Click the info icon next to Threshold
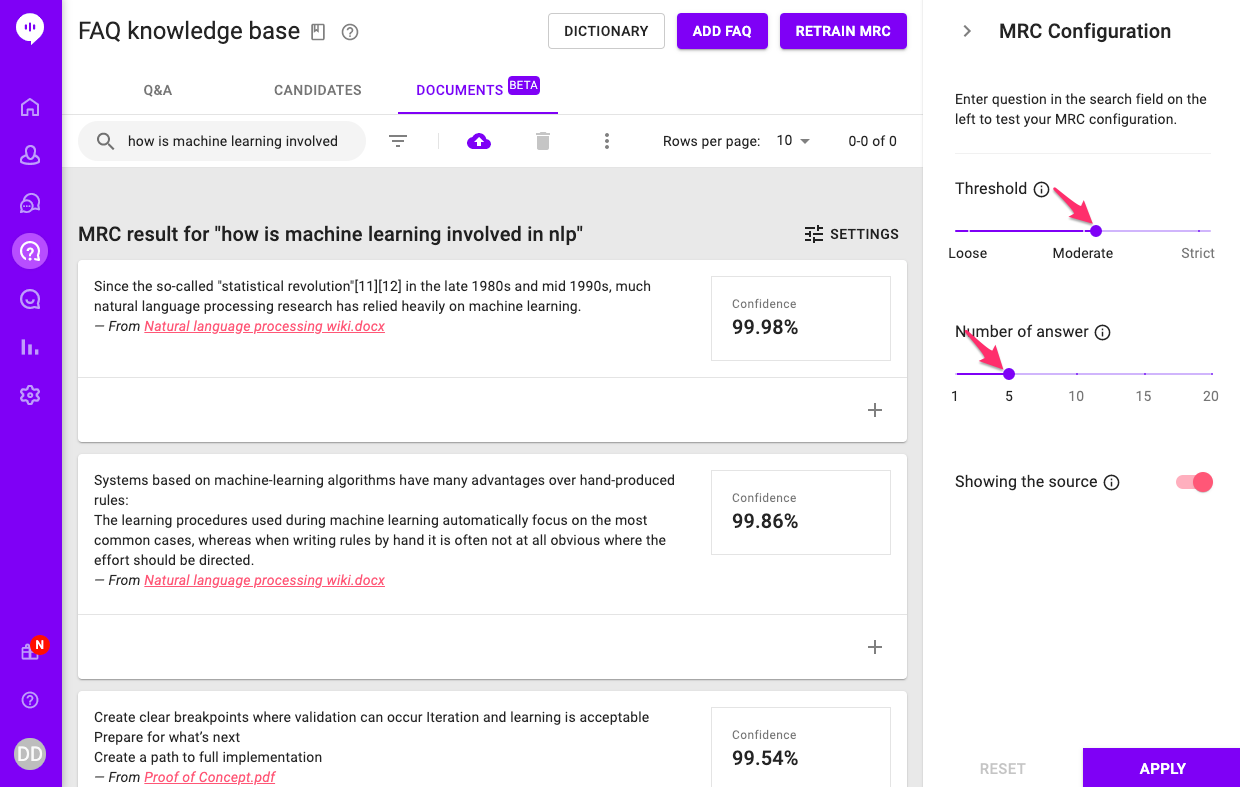This screenshot has width=1240, height=787. [1041, 189]
